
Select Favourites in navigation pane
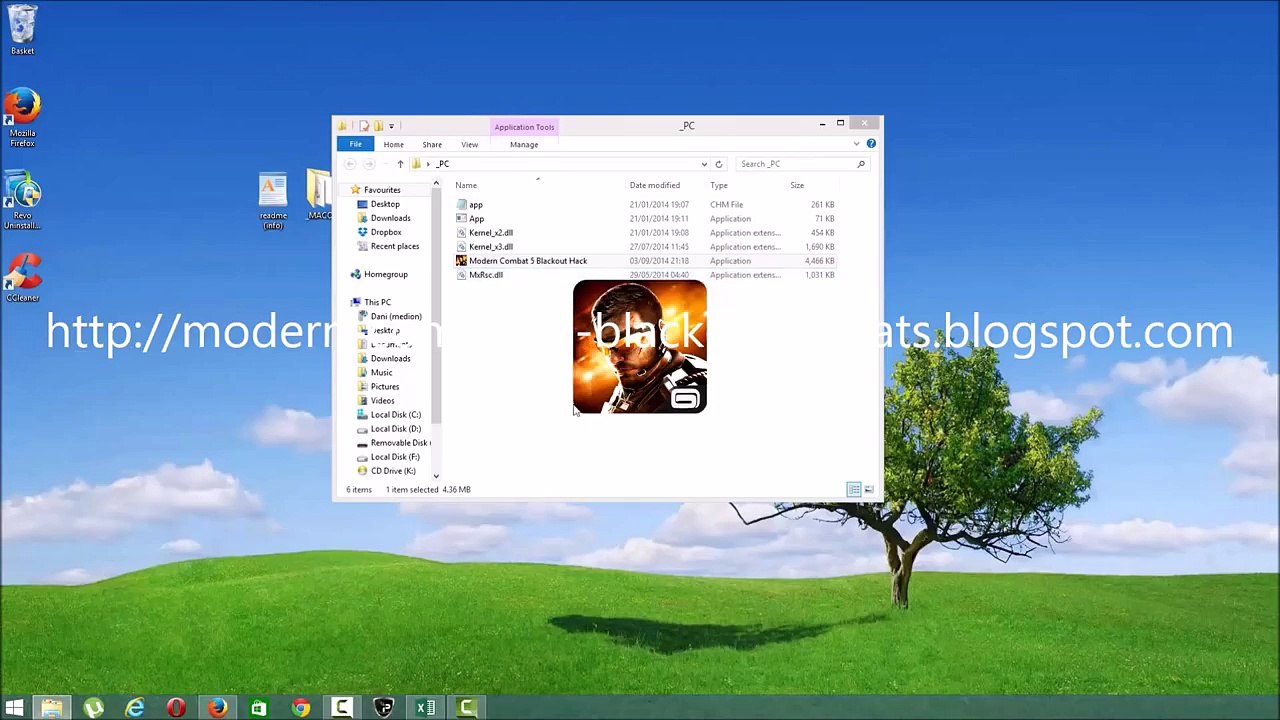click(382, 190)
